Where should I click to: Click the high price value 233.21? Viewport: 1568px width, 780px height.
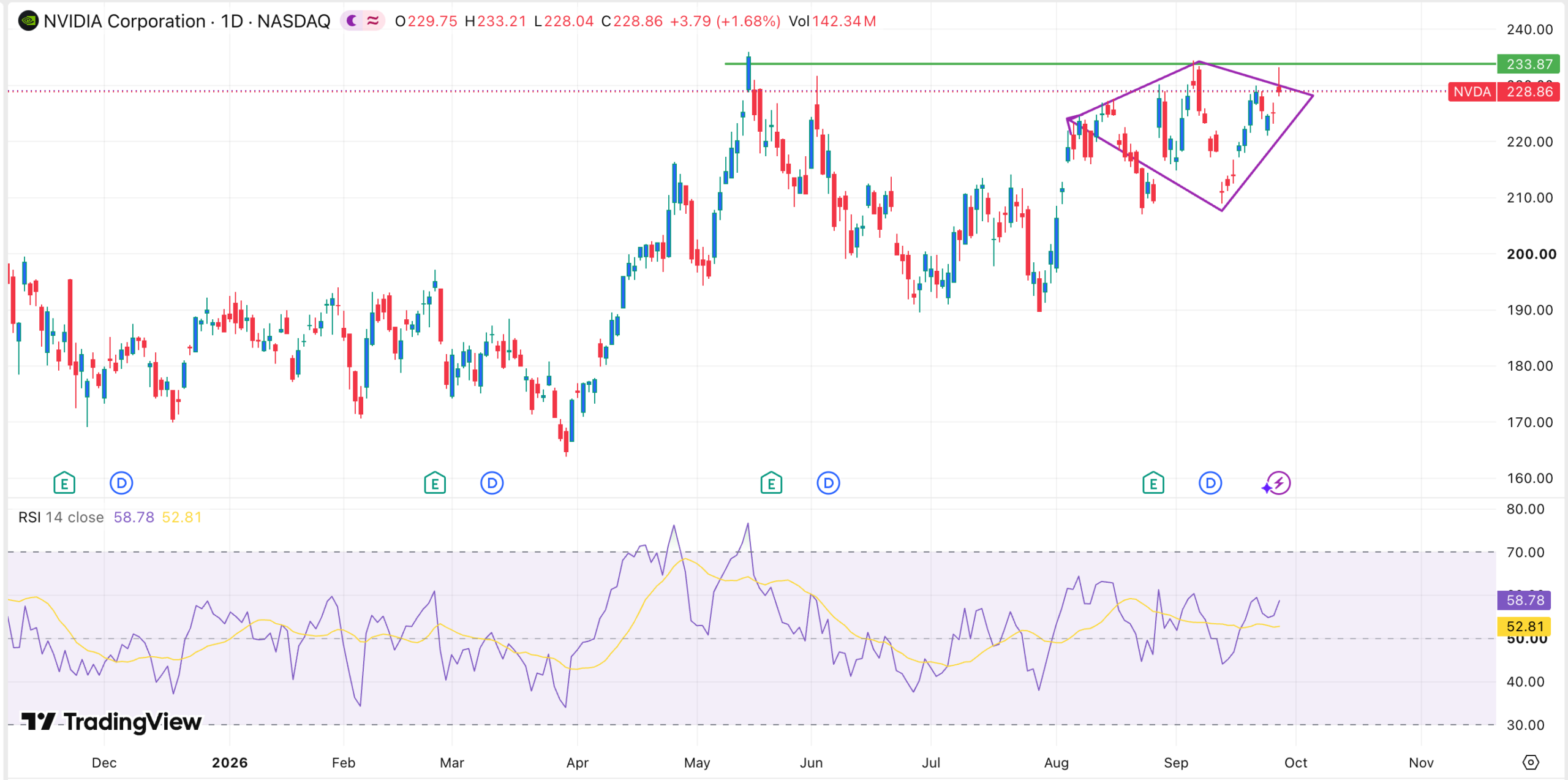[x=502, y=21]
